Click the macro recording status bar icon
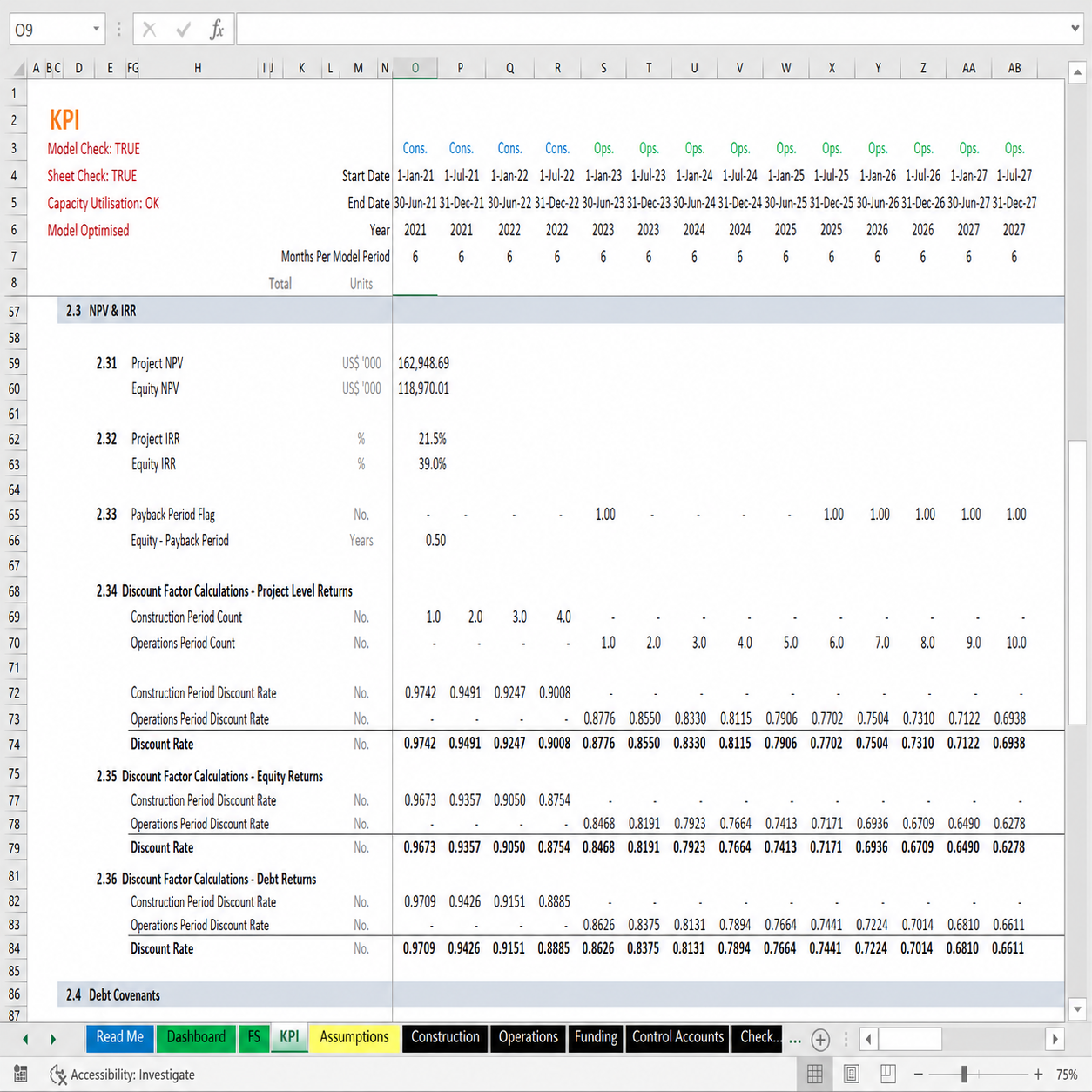Screen dimensions: 1092x1092 (21, 1075)
